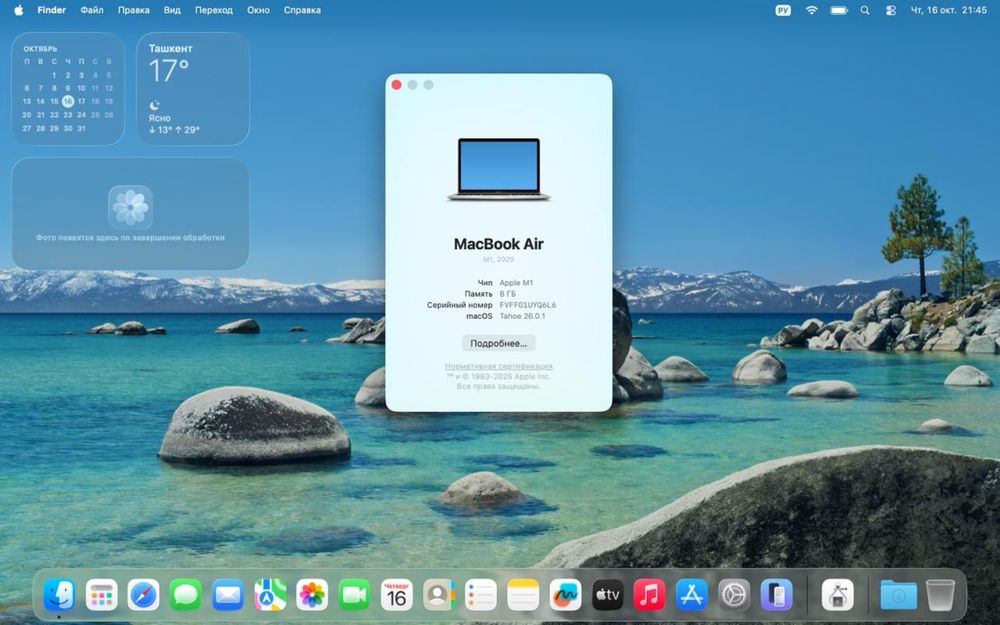Close the About This Mac window
Screen dimensions: 1000x625
point(396,85)
